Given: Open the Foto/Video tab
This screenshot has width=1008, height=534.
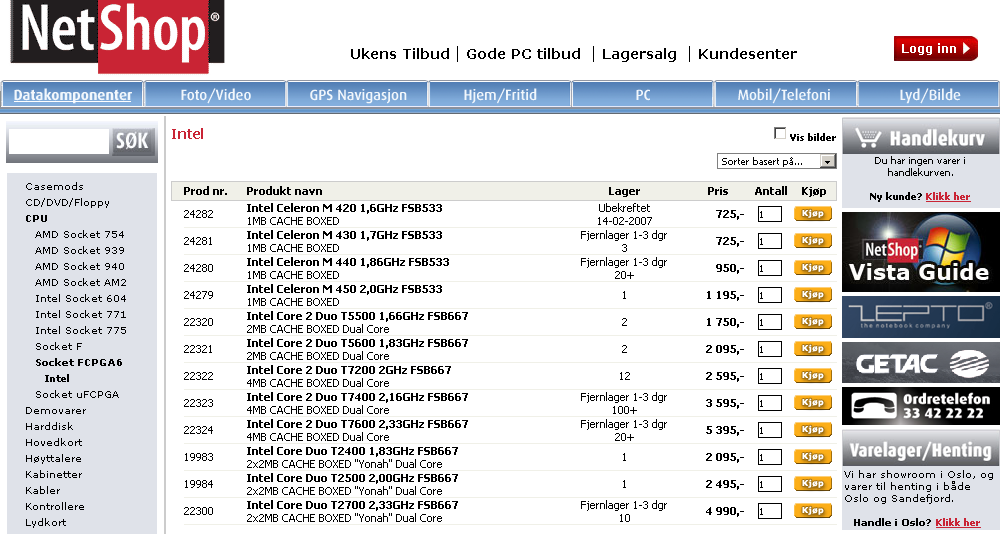Looking at the screenshot, I should (215, 95).
